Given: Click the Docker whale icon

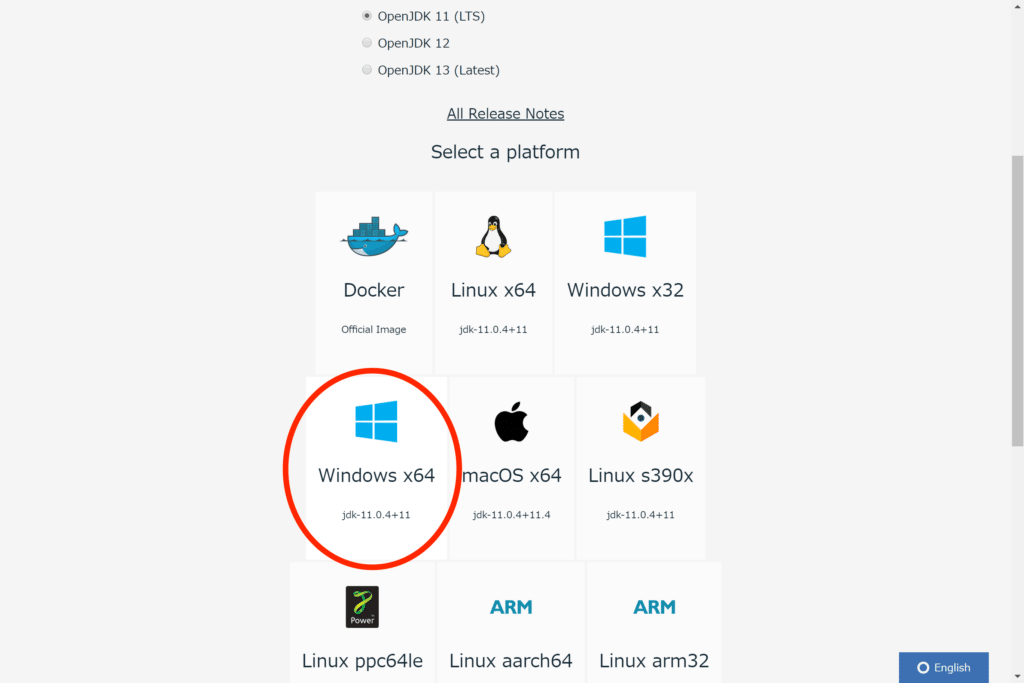Looking at the screenshot, I should click(x=374, y=236).
